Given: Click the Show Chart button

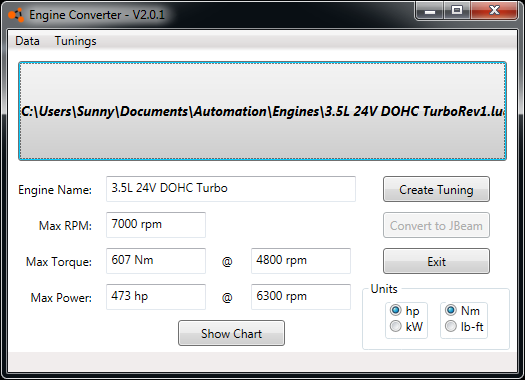Looking at the screenshot, I should [231, 333].
